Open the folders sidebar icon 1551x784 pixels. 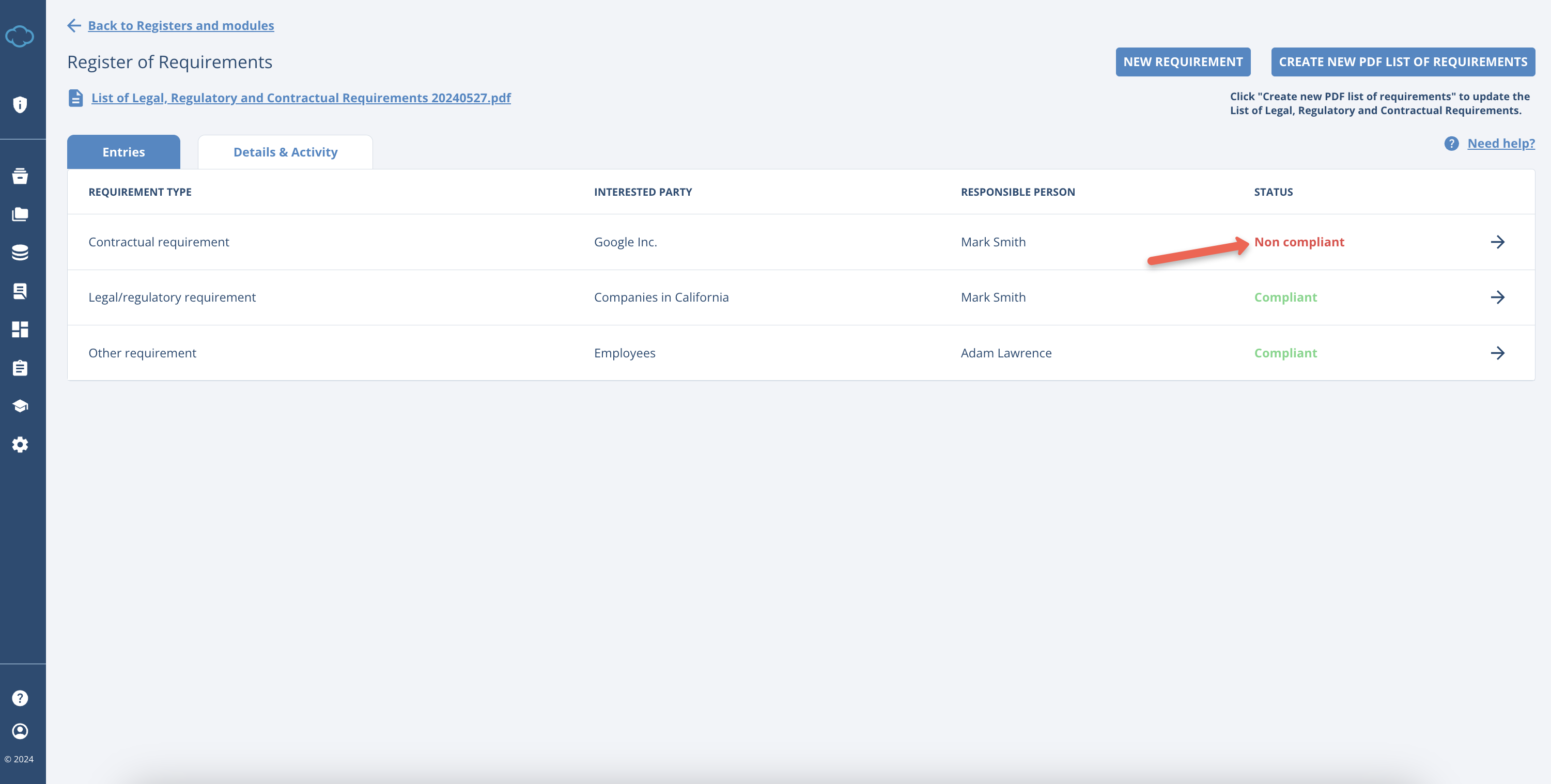tap(20, 214)
